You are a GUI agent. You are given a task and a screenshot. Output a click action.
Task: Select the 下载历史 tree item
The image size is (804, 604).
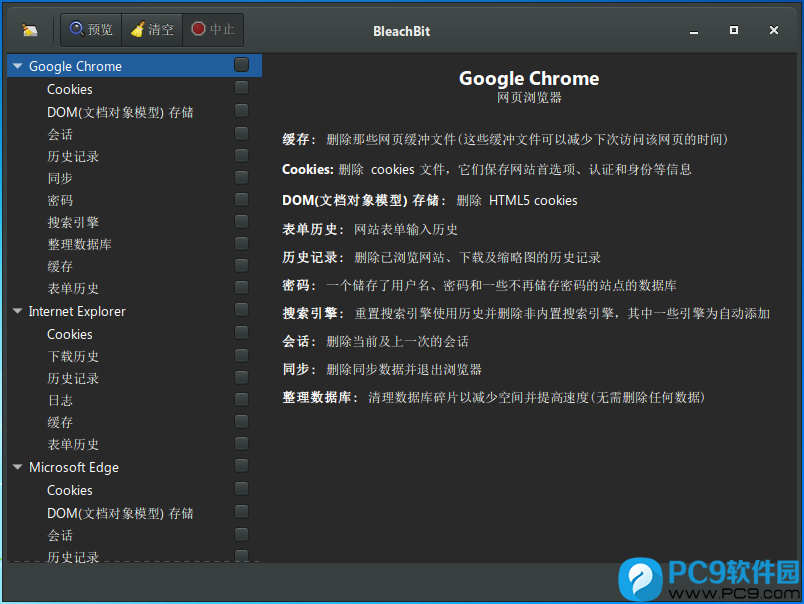[73, 356]
